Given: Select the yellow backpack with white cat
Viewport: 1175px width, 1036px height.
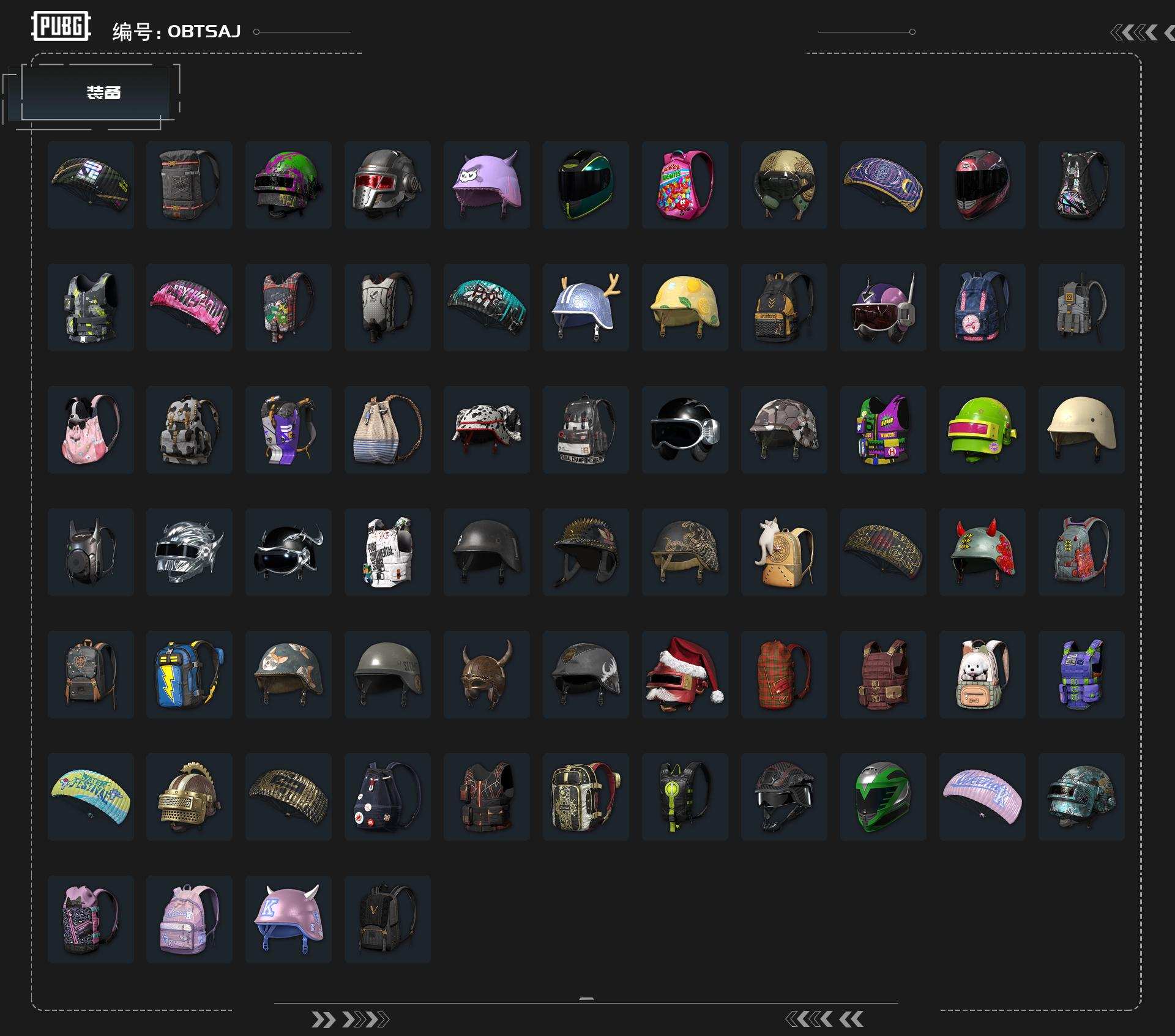Looking at the screenshot, I should (x=784, y=552).
